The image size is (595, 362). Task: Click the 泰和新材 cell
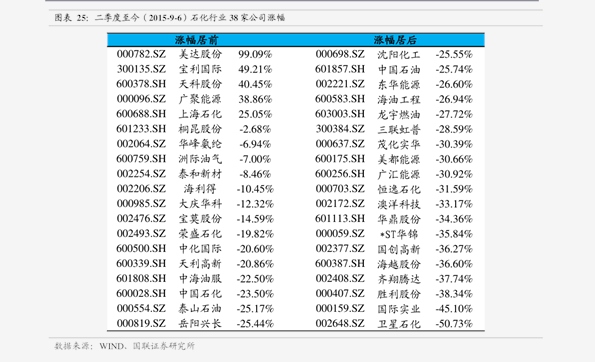point(200,174)
